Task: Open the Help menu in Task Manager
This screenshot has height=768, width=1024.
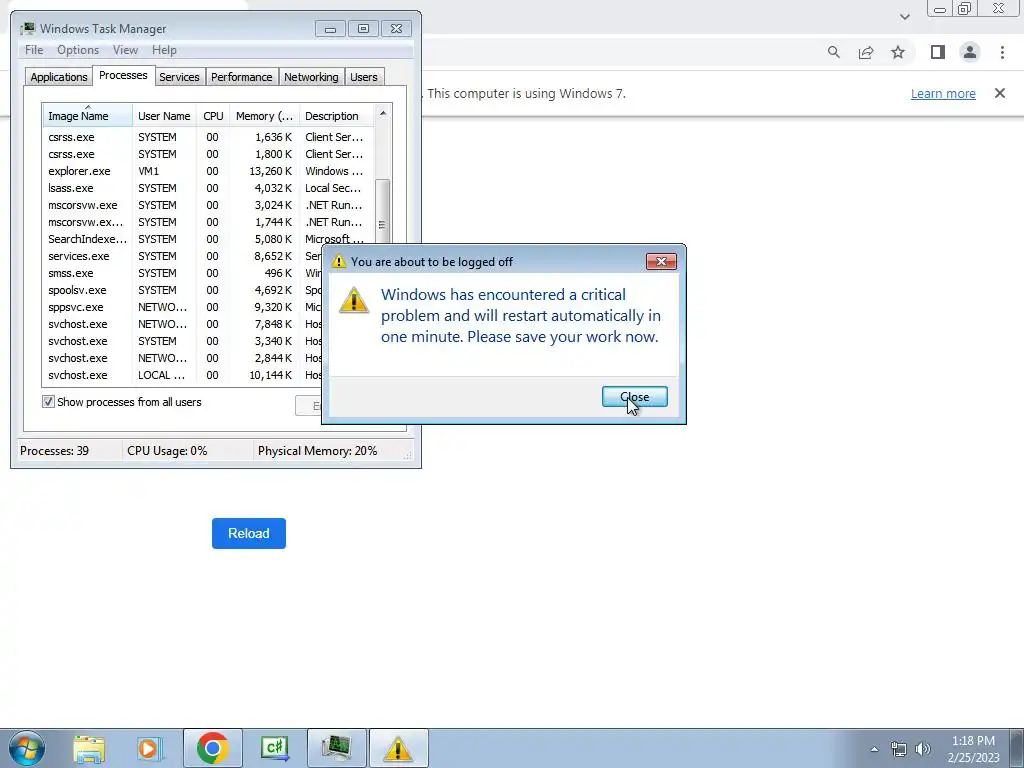Action: tap(164, 50)
